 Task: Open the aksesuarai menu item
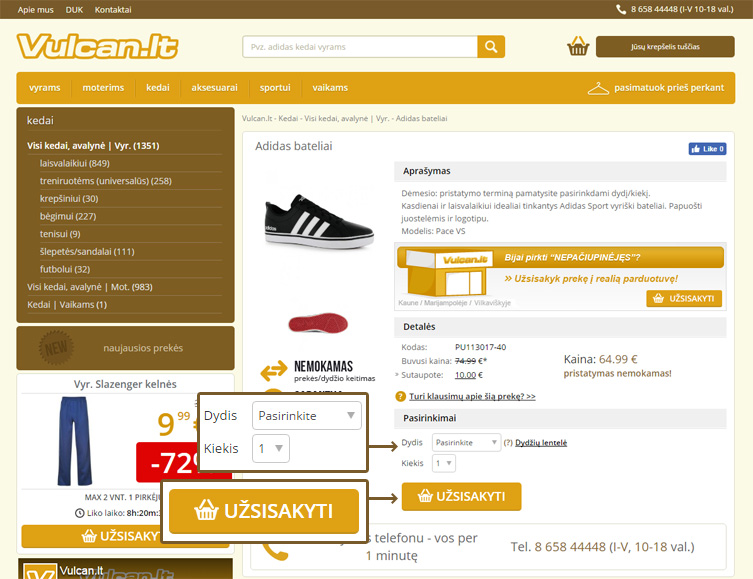pyautogui.click(x=215, y=87)
